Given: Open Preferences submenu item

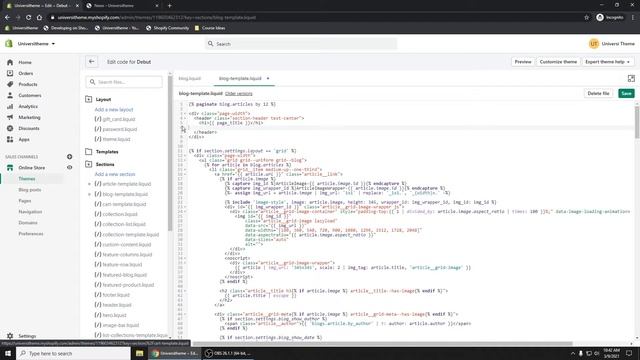Looking at the screenshot, I should pyautogui.click(x=31, y=234).
